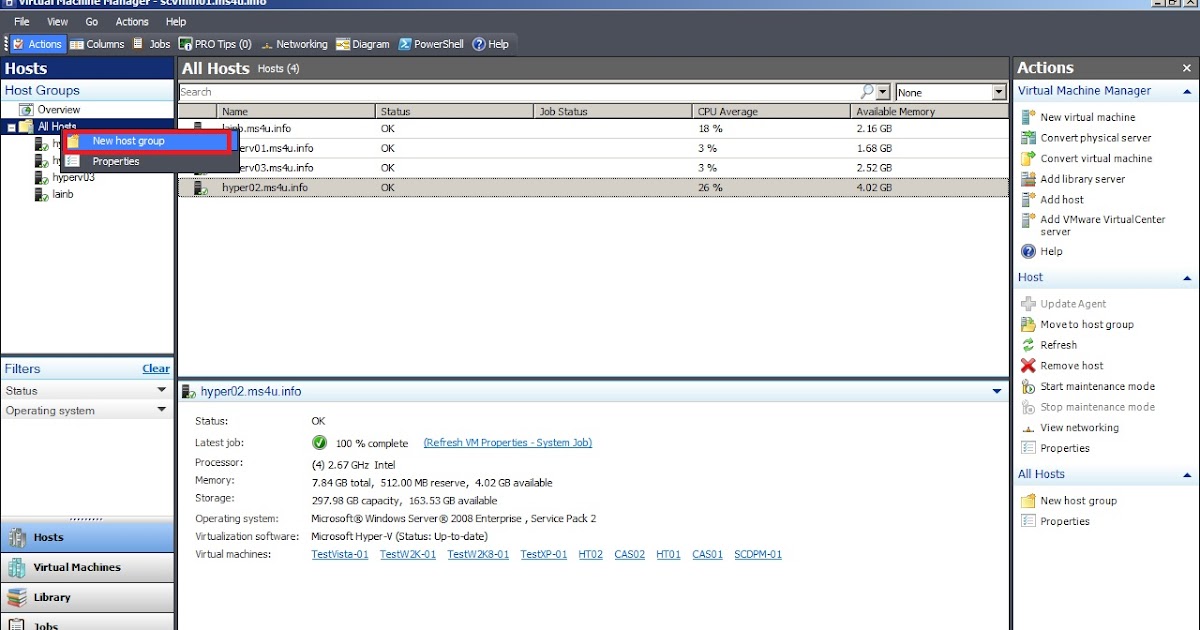
Task: Click the Refresh VM Properties - System Job link
Action: 507,443
